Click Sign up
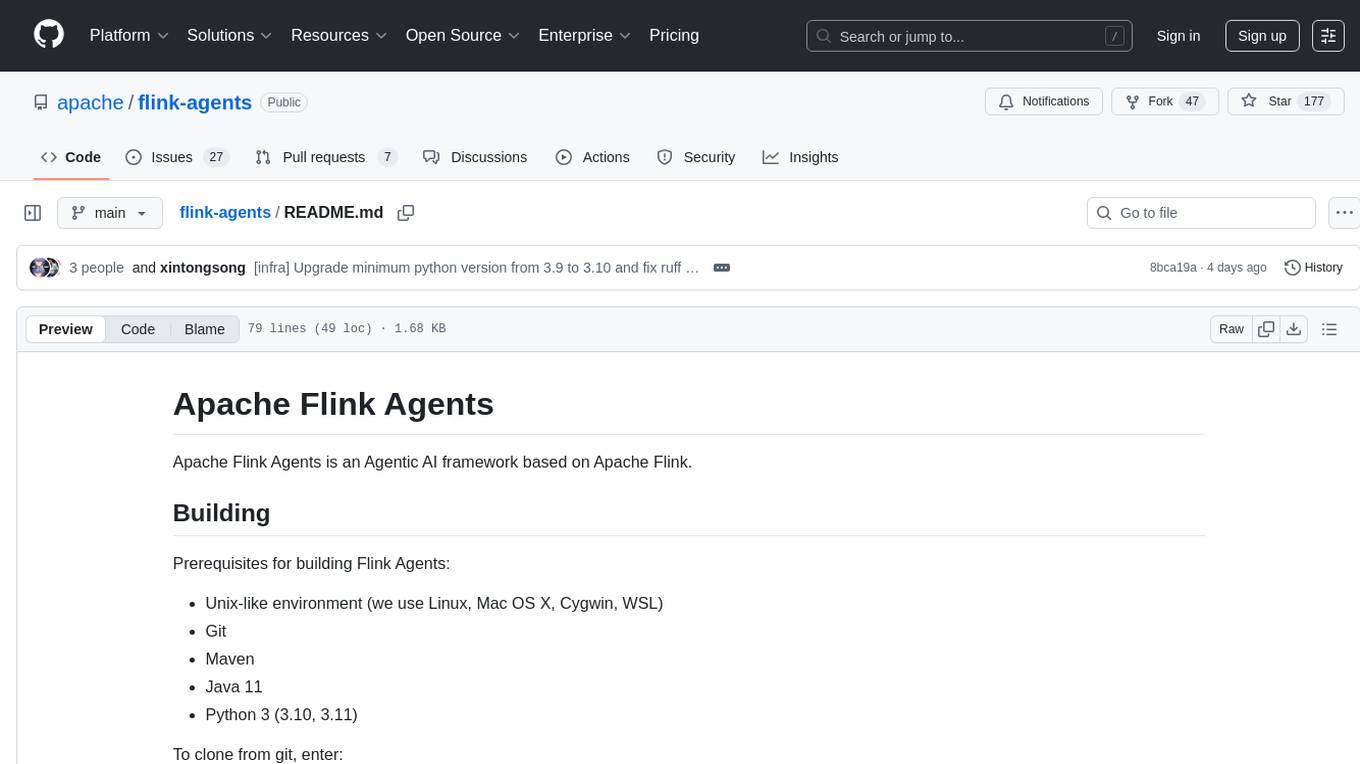The height and width of the screenshot is (764, 1360). tap(1262, 36)
